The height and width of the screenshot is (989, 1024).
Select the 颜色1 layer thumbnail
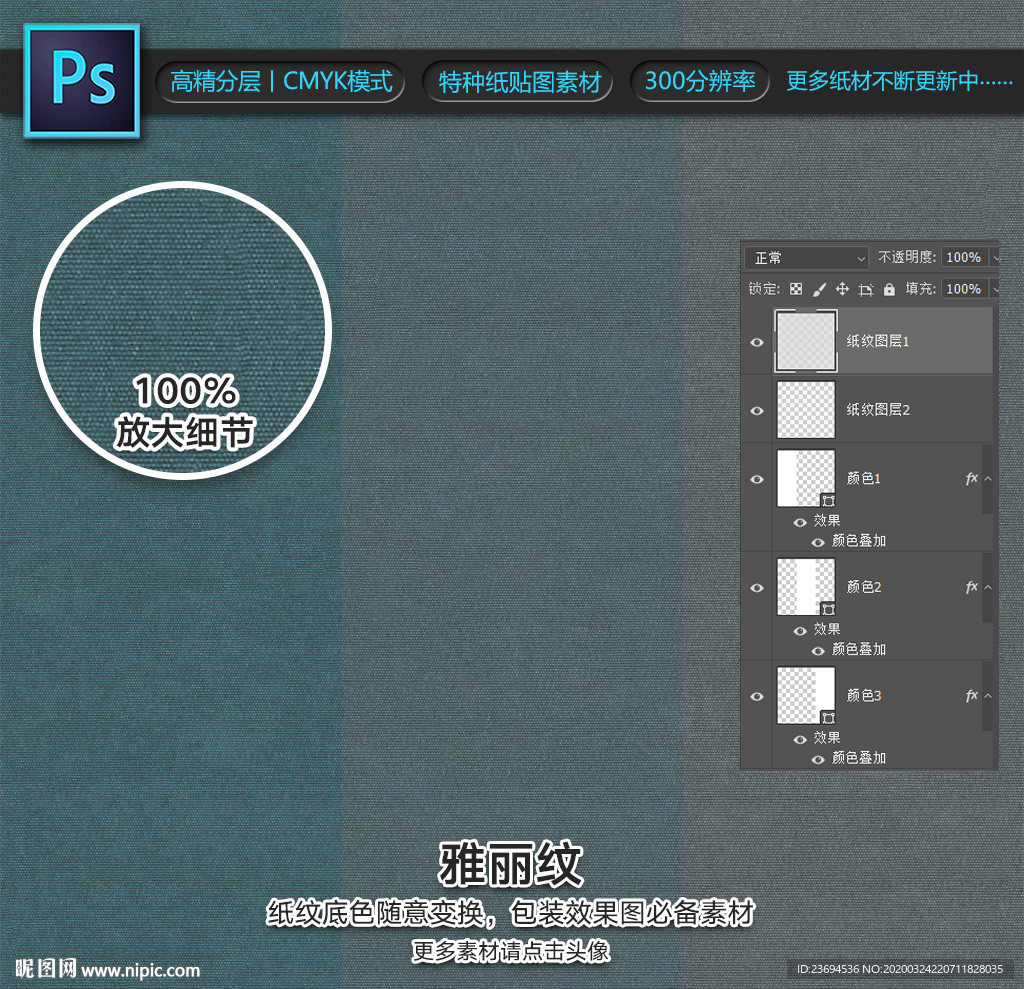pos(806,478)
